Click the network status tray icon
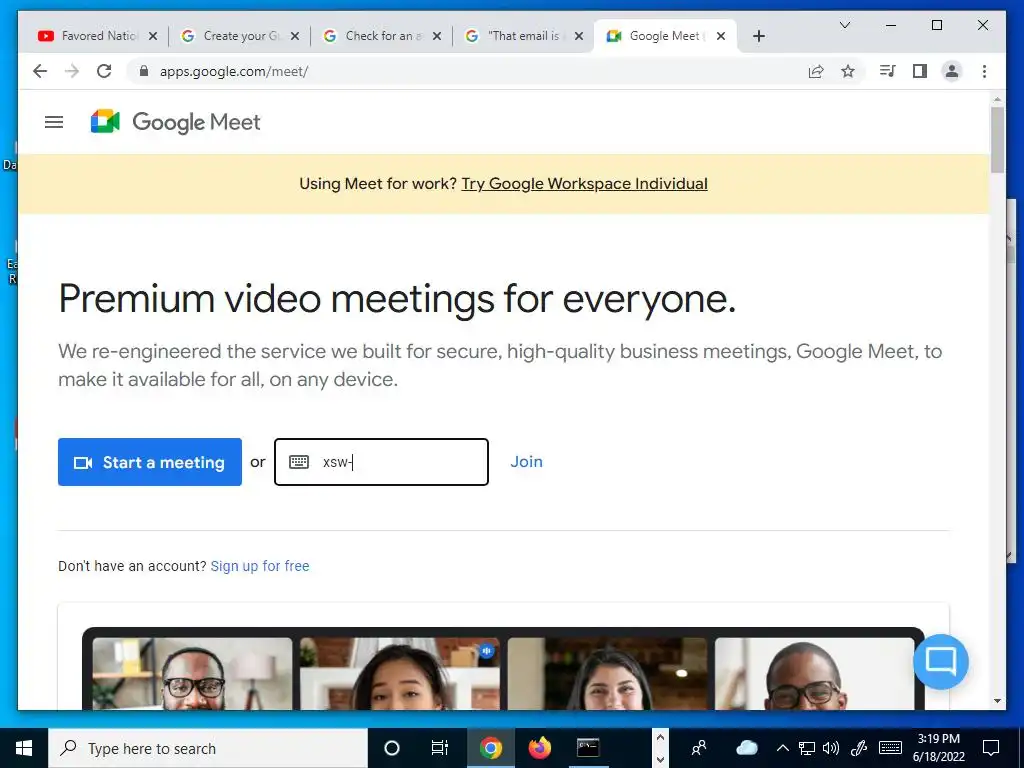 [807, 748]
